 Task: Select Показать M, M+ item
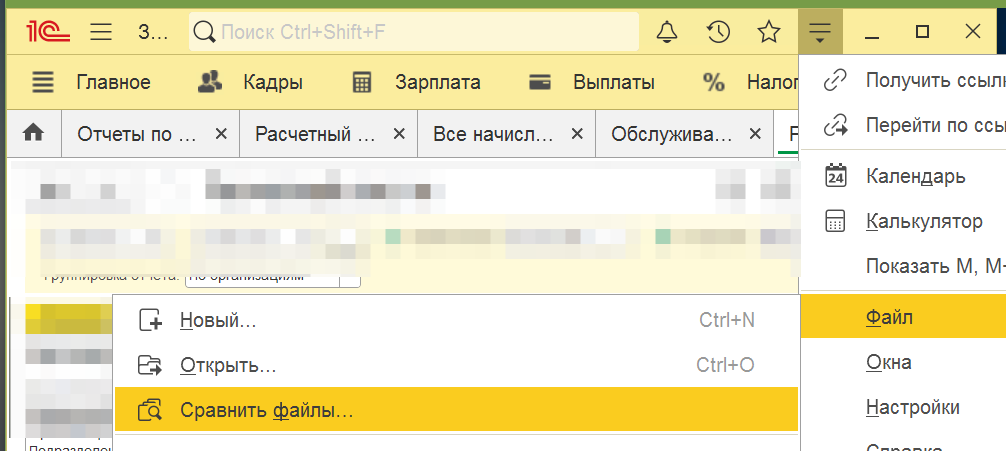[x=903, y=266]
